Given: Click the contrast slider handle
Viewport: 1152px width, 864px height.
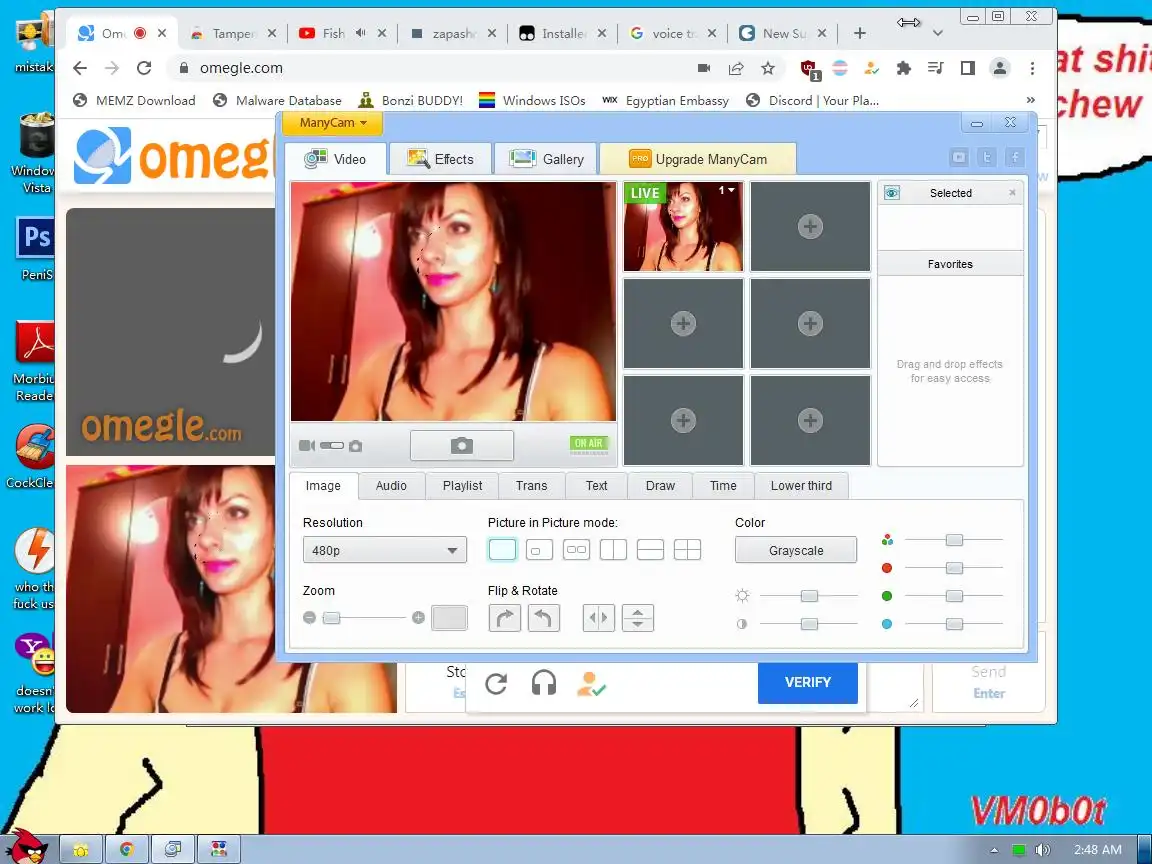Looking at the screenshot, I should 809,624.
